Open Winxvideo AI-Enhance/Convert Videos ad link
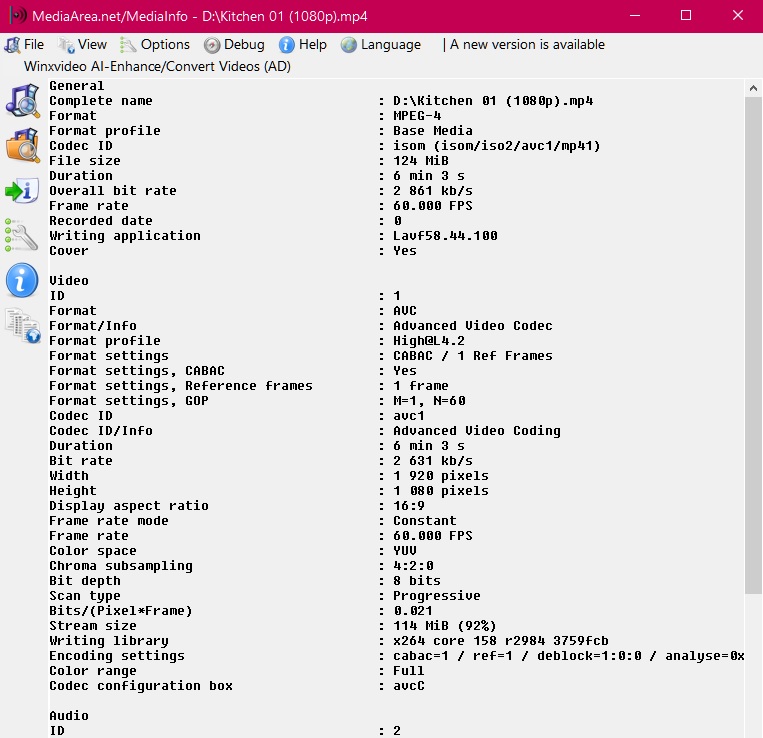The image size is (763, 738). [x=157, y=67]
